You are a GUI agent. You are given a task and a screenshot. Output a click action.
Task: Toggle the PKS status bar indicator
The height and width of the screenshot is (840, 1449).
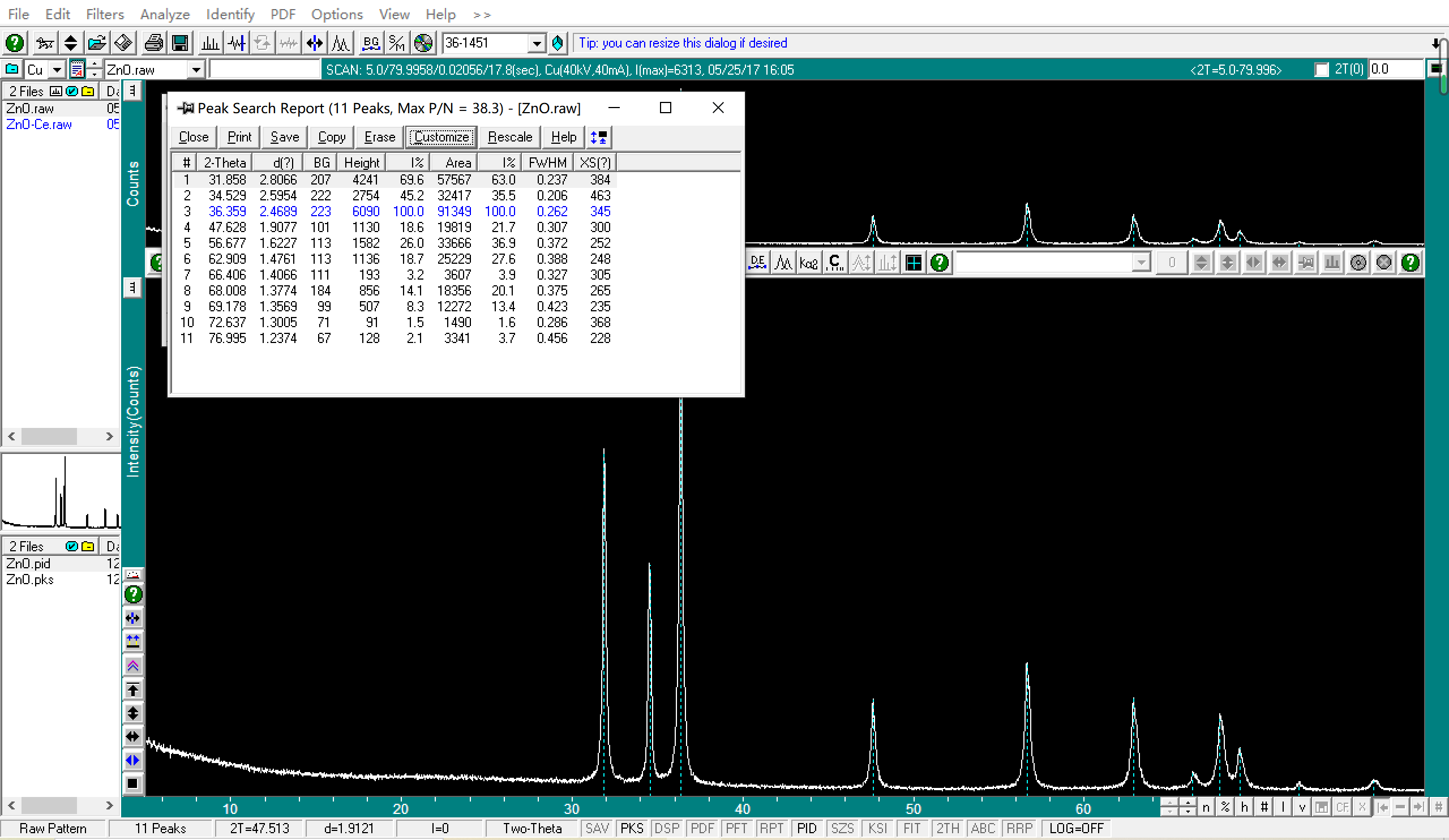click(x=631, y=828)
